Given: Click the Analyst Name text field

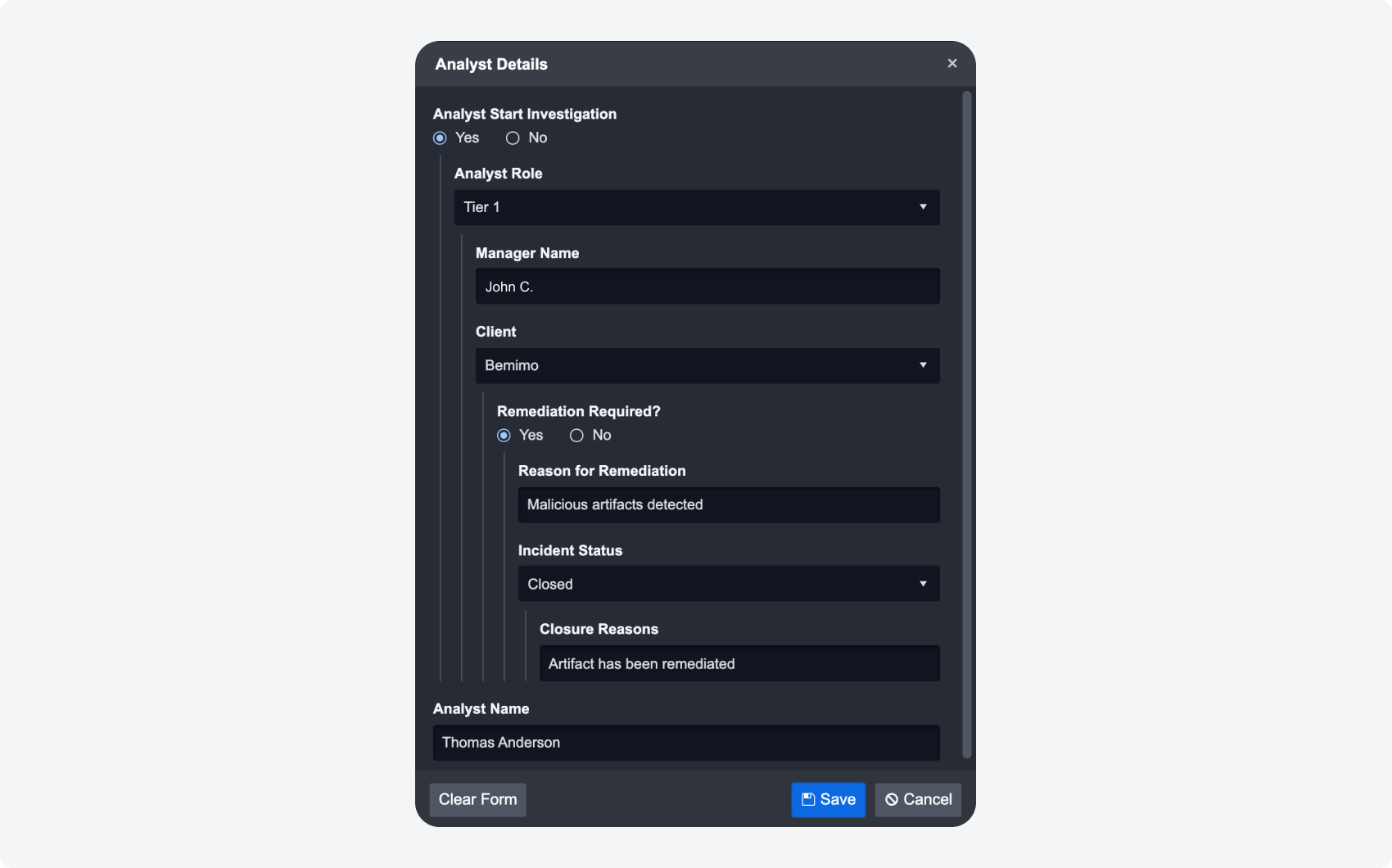Looking at the screenshot, I should 685,743.
